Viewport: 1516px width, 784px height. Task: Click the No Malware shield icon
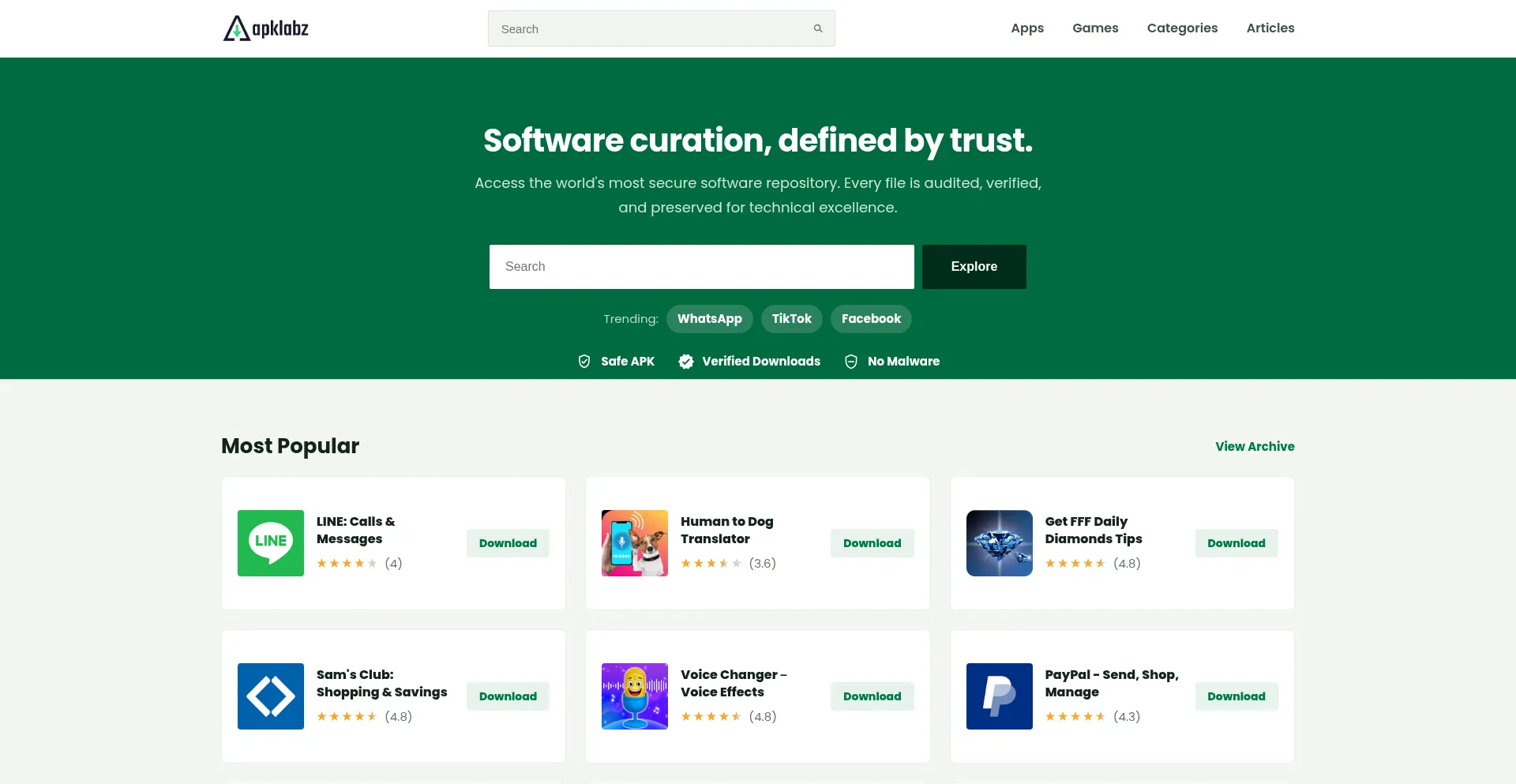851,361
